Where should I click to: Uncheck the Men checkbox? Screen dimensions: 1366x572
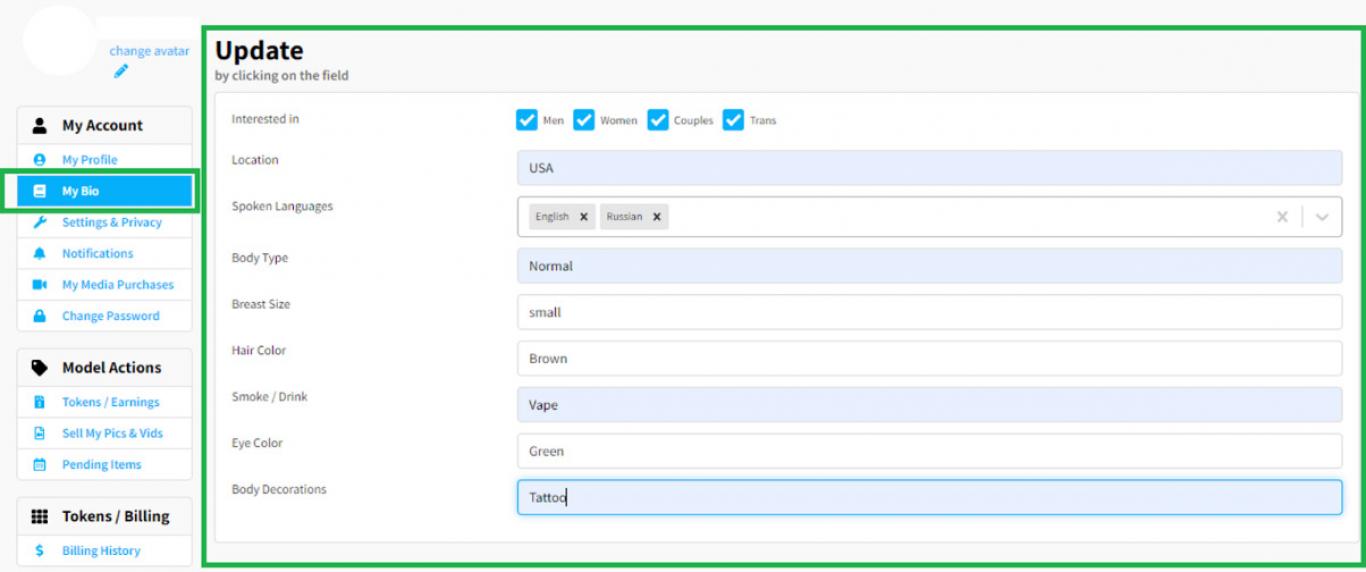tap(527, 120)
